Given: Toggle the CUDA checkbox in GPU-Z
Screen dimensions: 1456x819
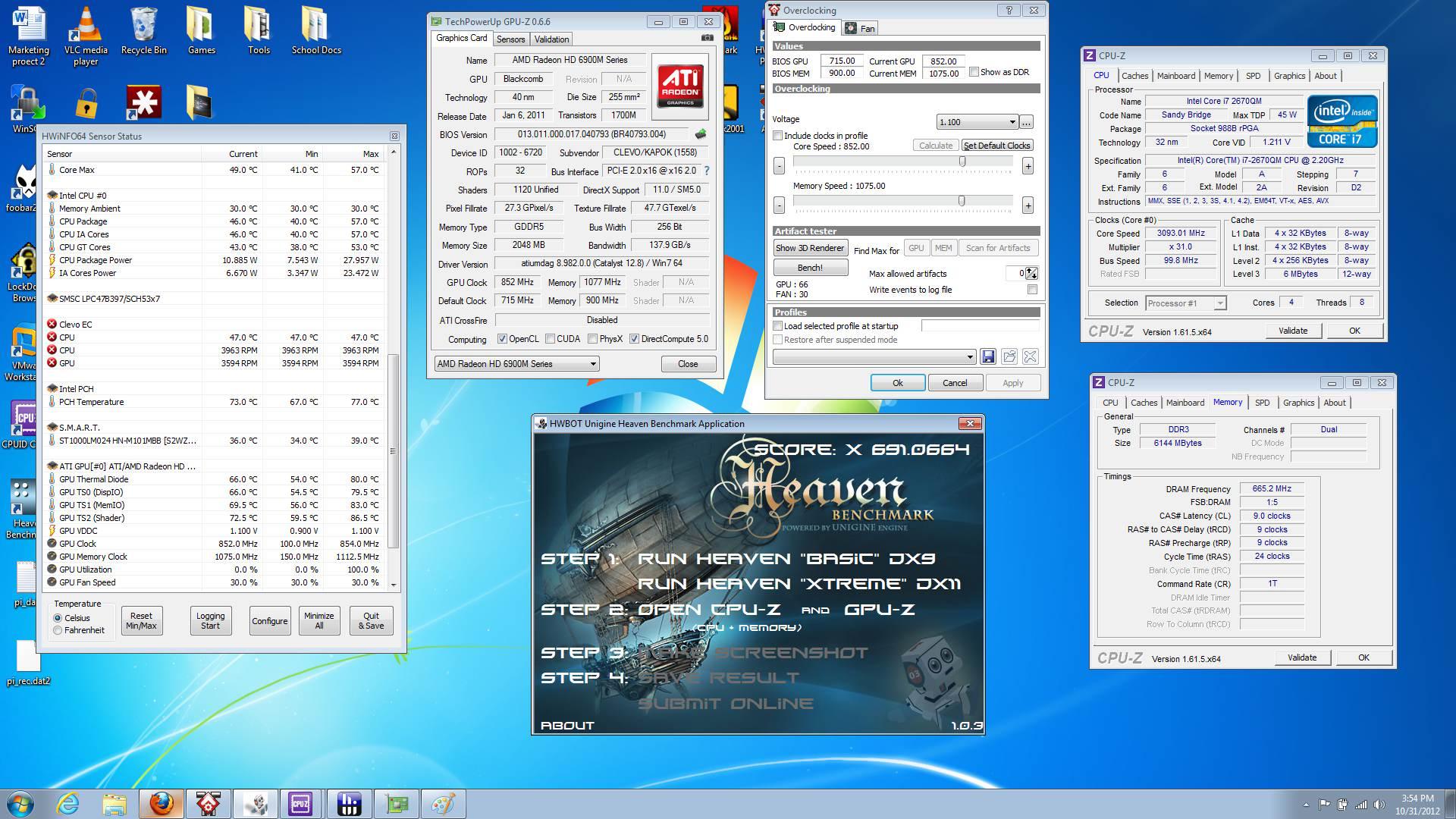Looking at the screenshot, I should 550,339.
